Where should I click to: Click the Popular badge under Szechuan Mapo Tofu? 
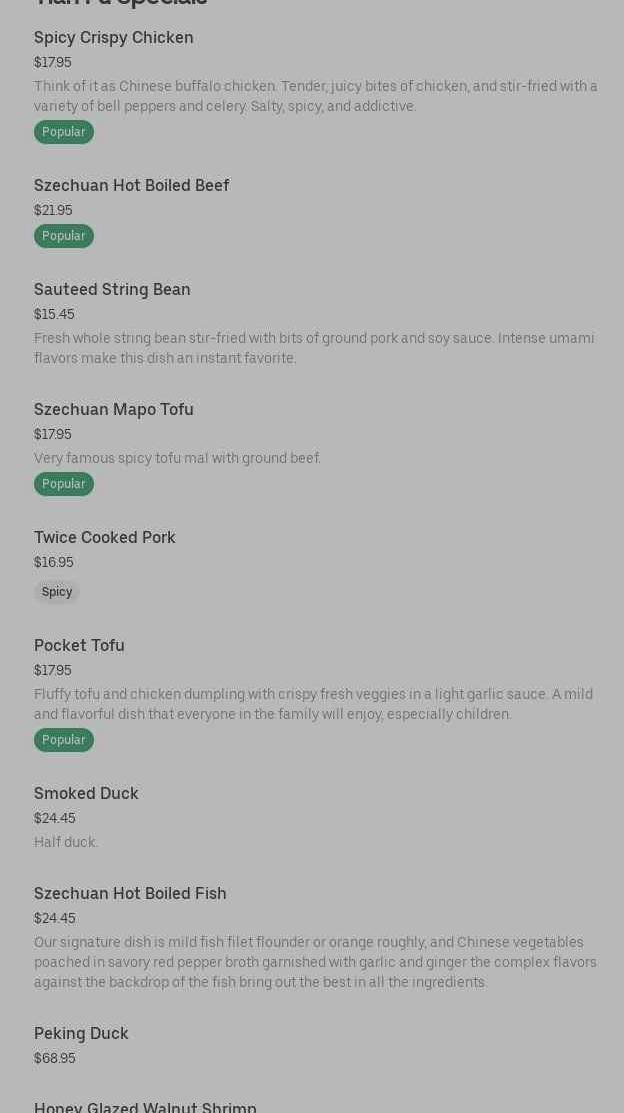tap(64, 483)
